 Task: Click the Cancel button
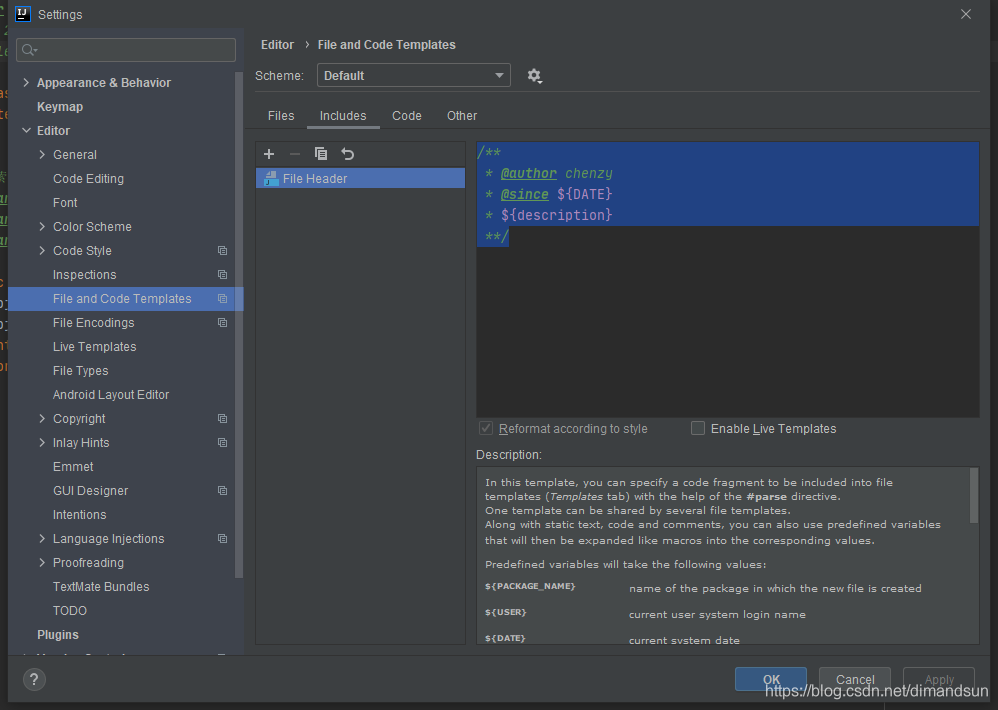[x=855, y=679]
